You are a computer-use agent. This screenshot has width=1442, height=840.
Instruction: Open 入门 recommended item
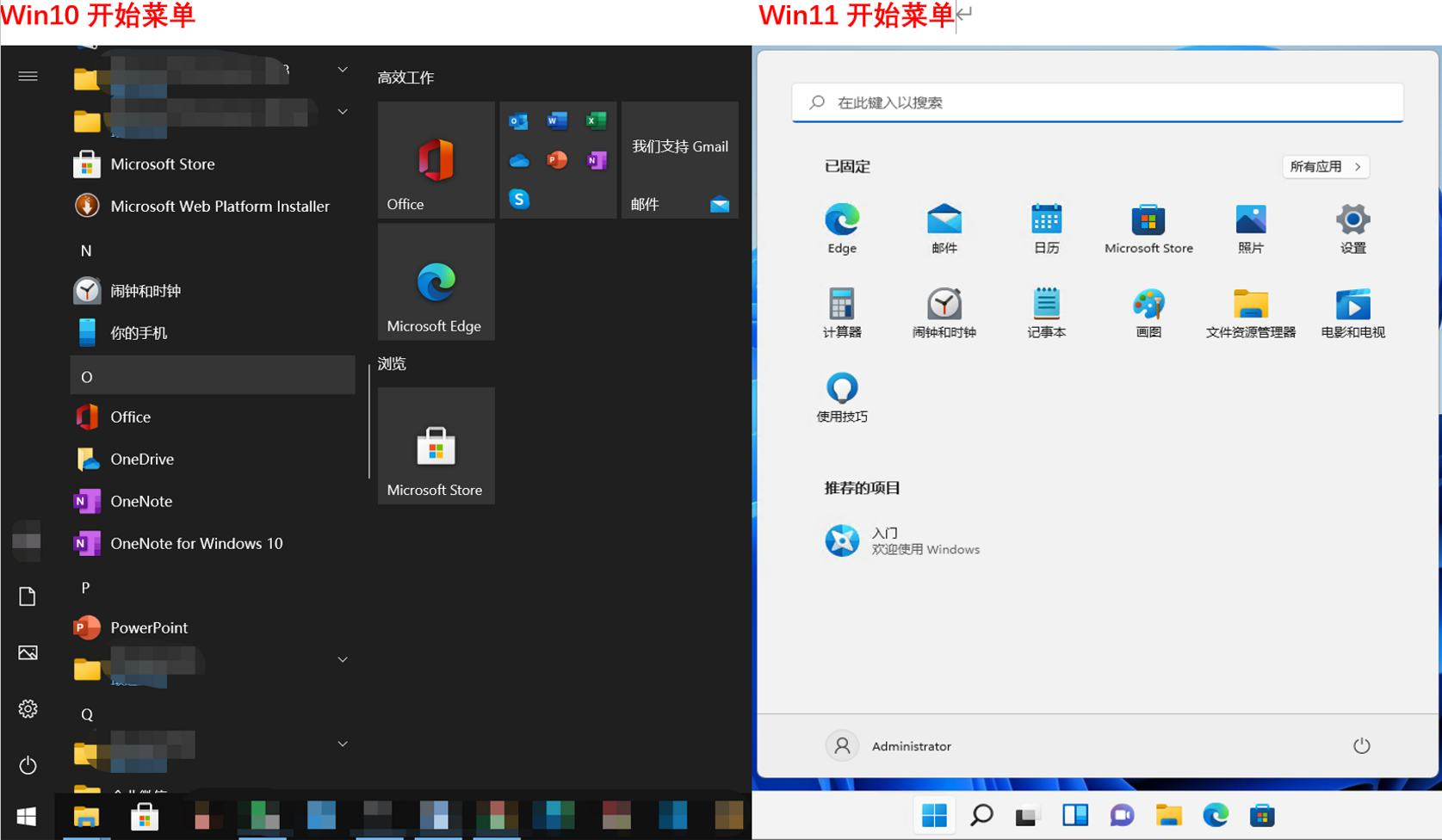point(902,540)
